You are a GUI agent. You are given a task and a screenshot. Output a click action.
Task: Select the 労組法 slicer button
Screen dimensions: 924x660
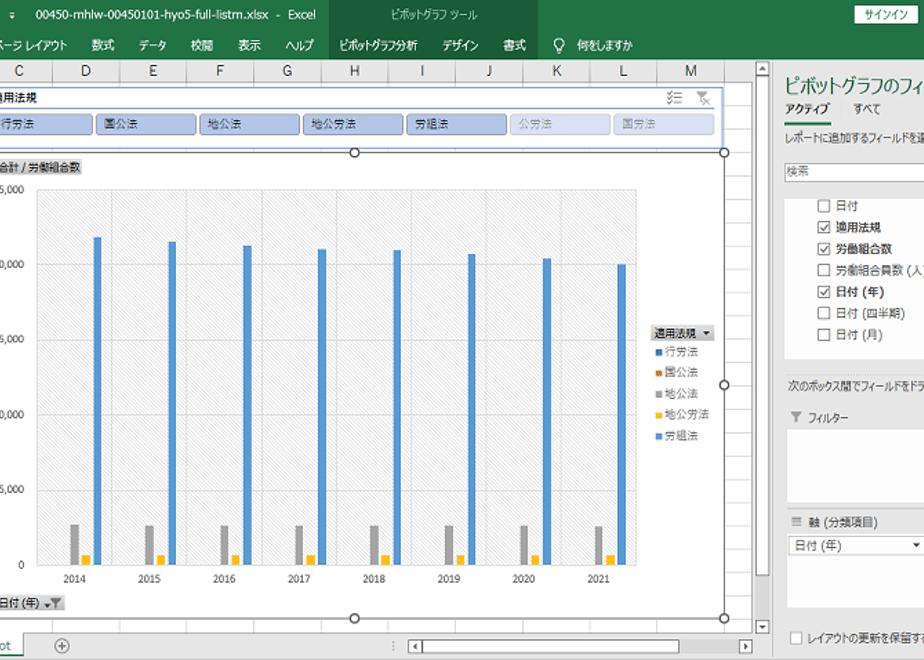click(x=457, y=124)
